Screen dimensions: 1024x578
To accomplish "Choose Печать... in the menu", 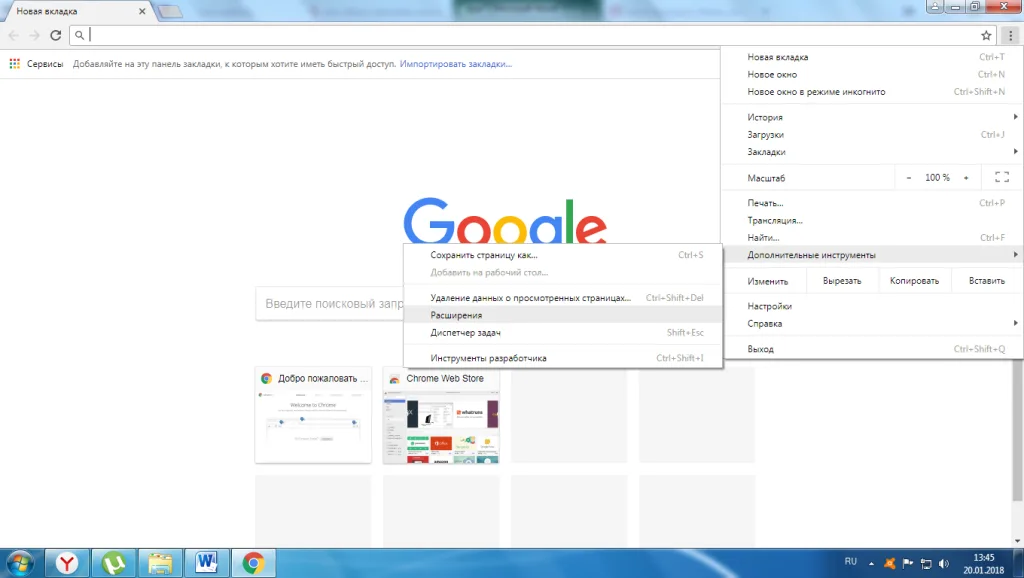I will pos(871,203).
